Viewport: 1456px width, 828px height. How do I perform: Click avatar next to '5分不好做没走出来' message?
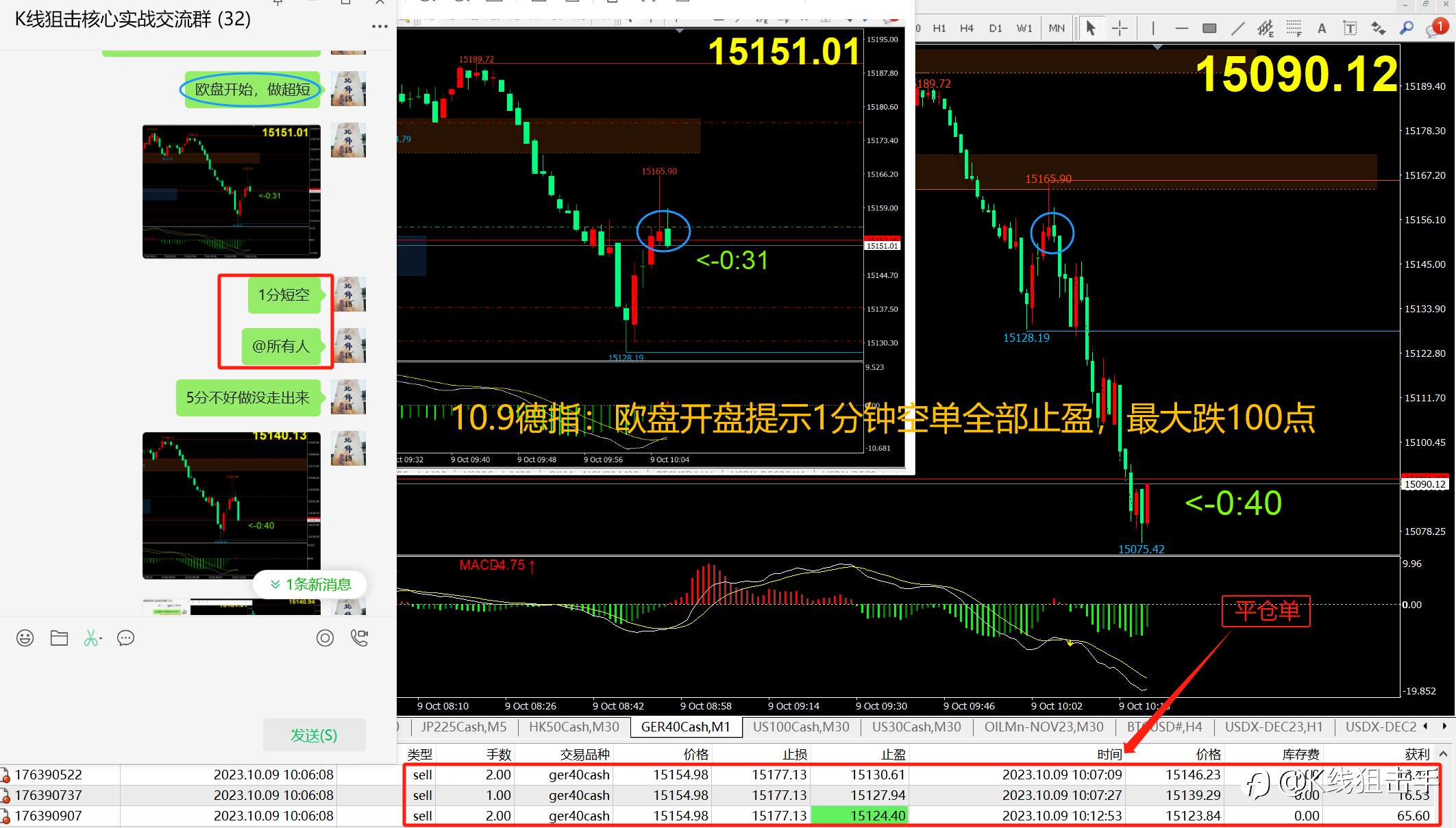coord(348,397)
